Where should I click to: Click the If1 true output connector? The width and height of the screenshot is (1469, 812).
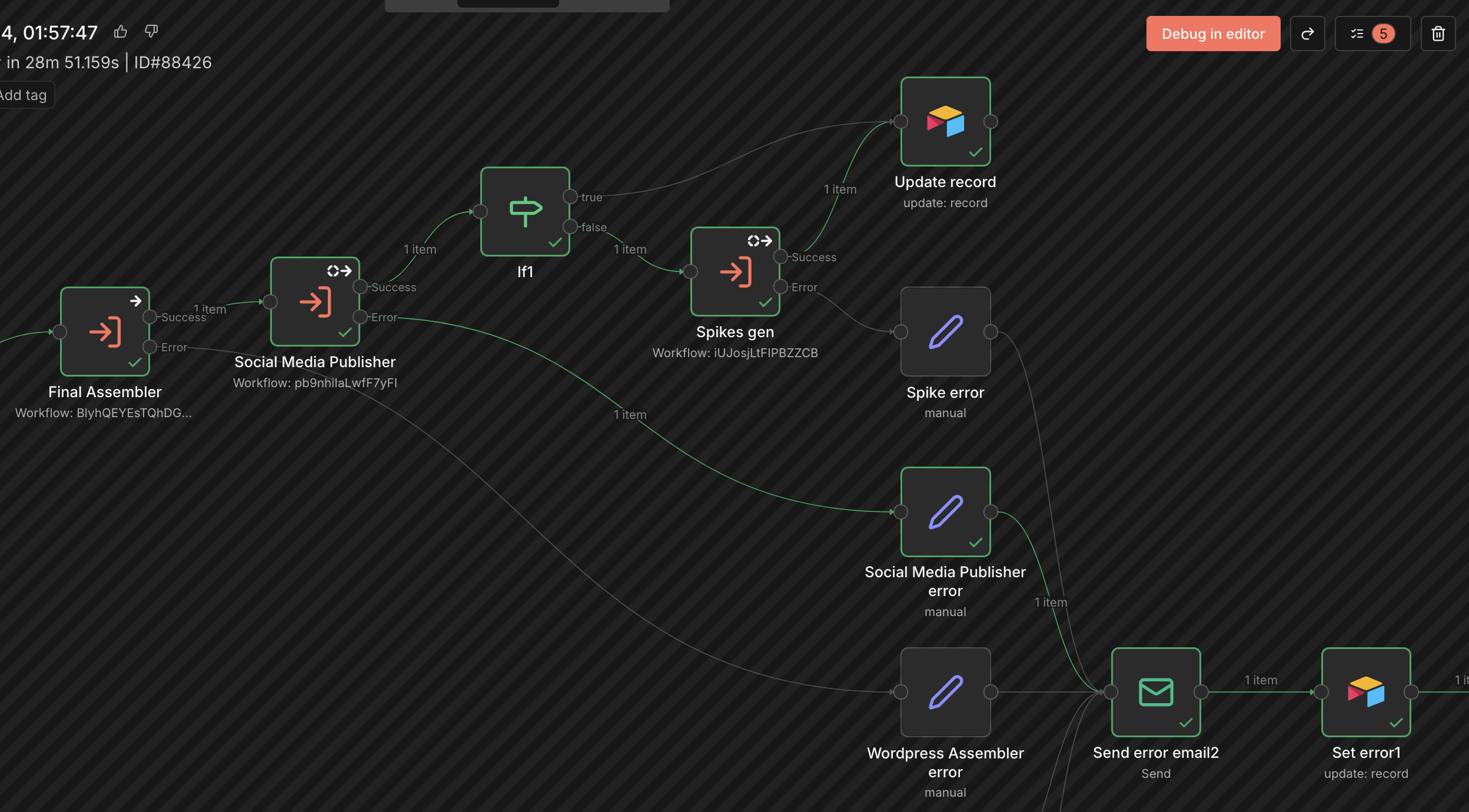(570, 197)
